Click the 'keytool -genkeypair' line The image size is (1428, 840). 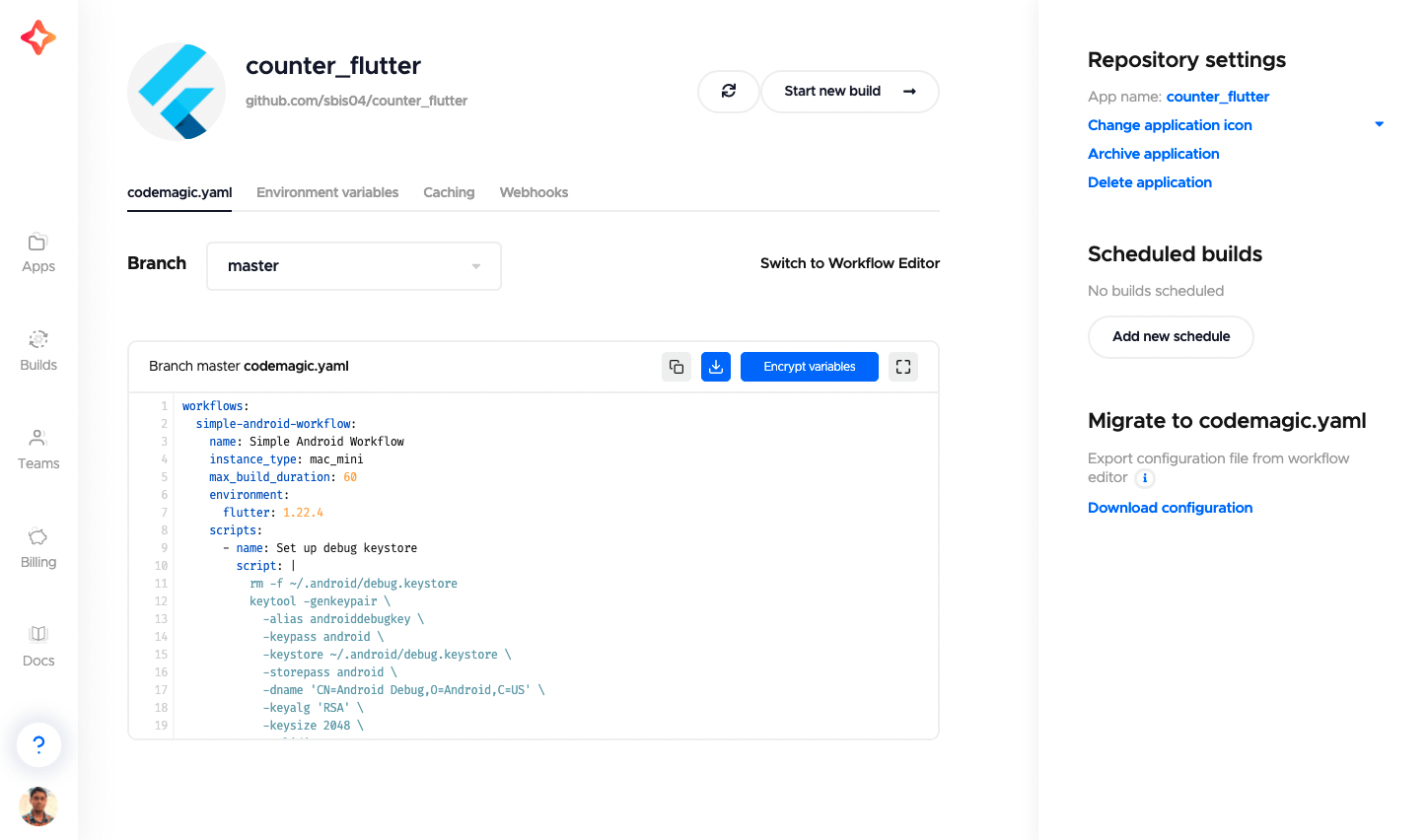(320, 601)
